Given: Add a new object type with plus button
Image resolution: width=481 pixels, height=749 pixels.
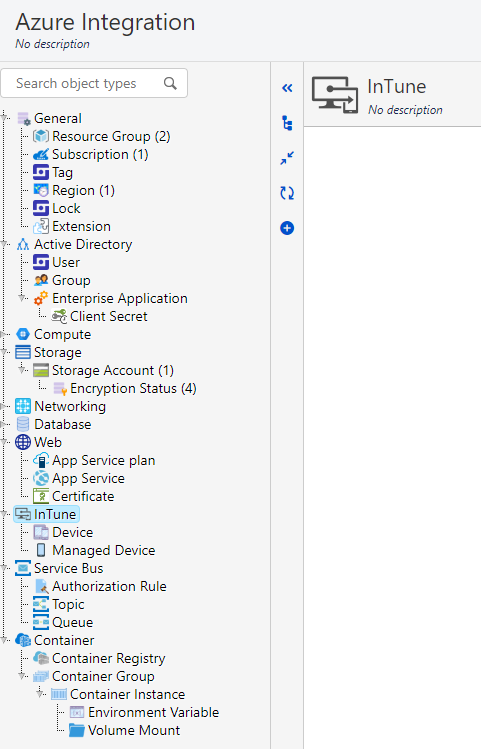Looking at the screenshot, I should tap(287, 228).
